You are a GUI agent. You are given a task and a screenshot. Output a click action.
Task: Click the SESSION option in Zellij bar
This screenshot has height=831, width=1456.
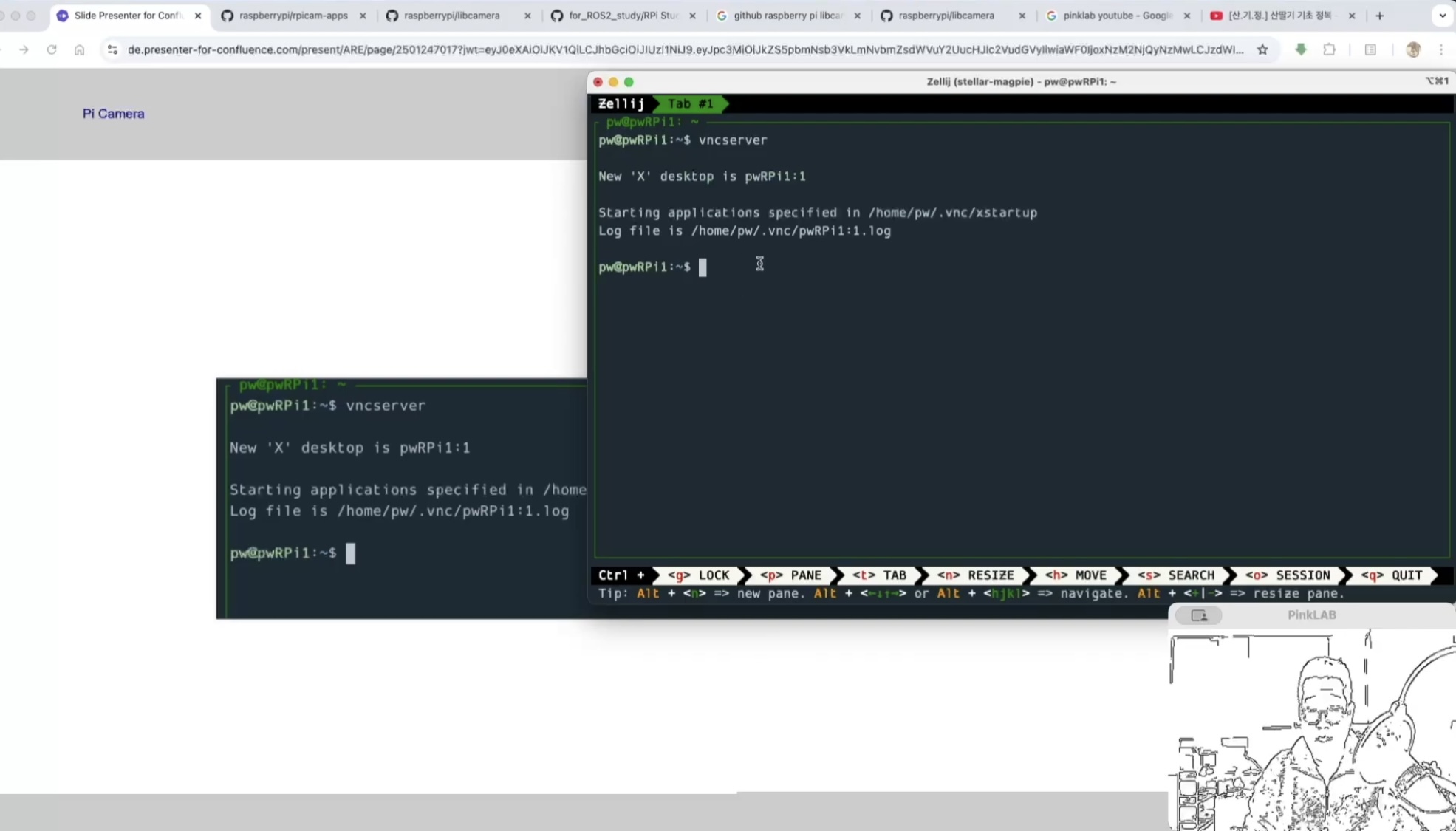(1288, 575)
